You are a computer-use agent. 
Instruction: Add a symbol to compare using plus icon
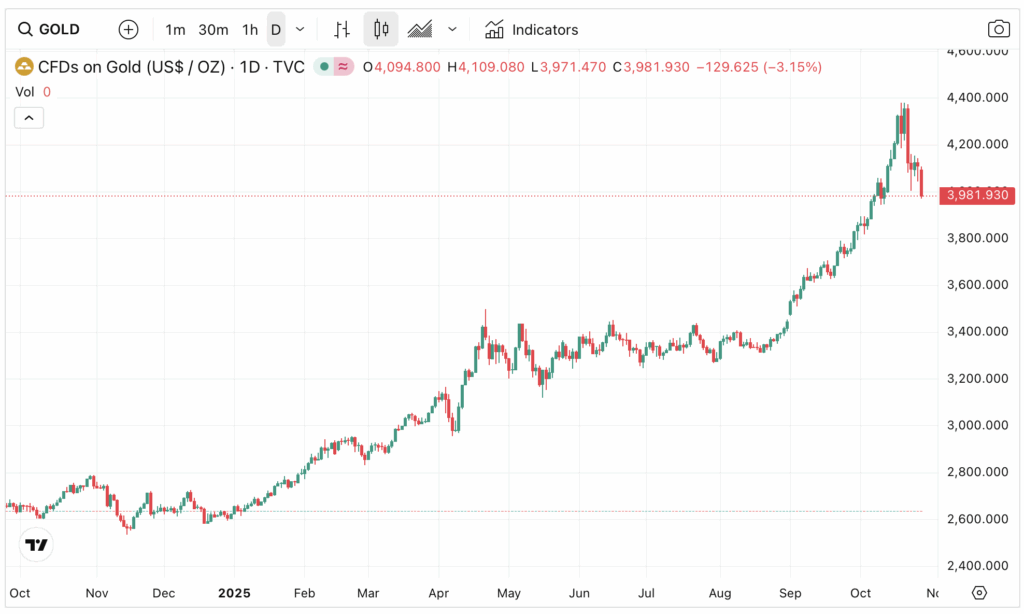[x=128, y=29]
